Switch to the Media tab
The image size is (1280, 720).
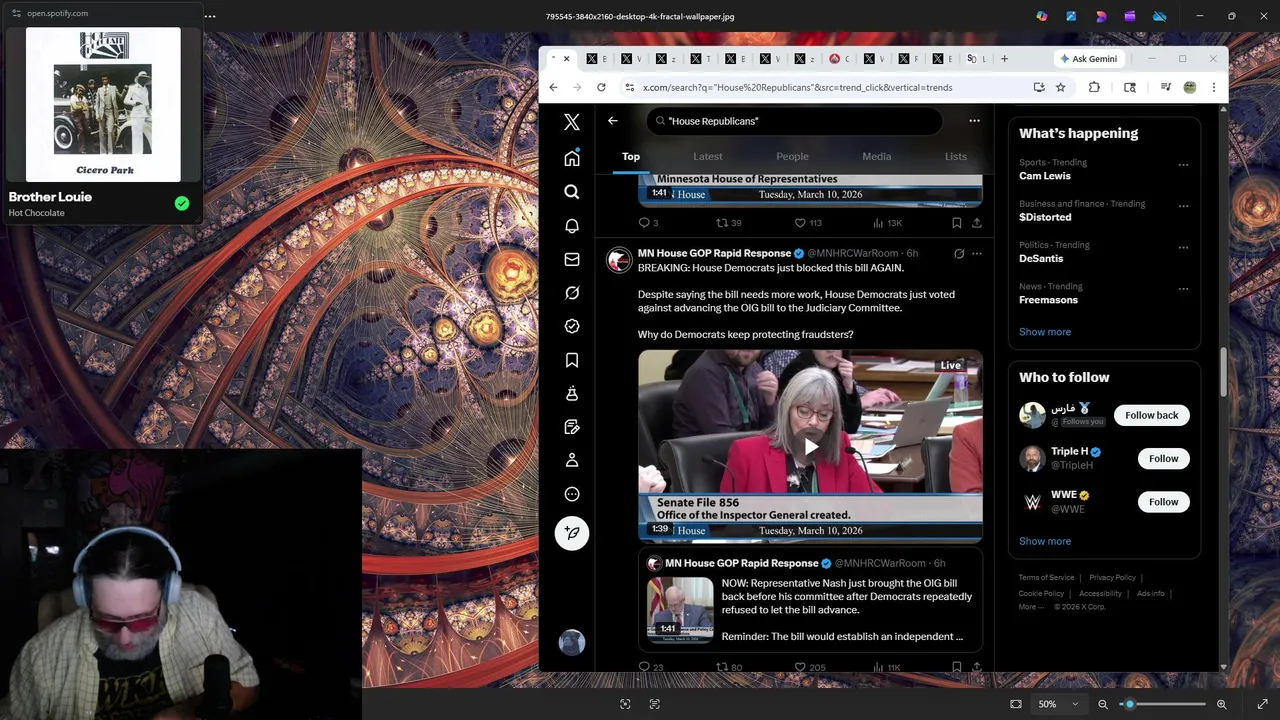[x=877, y=156]
